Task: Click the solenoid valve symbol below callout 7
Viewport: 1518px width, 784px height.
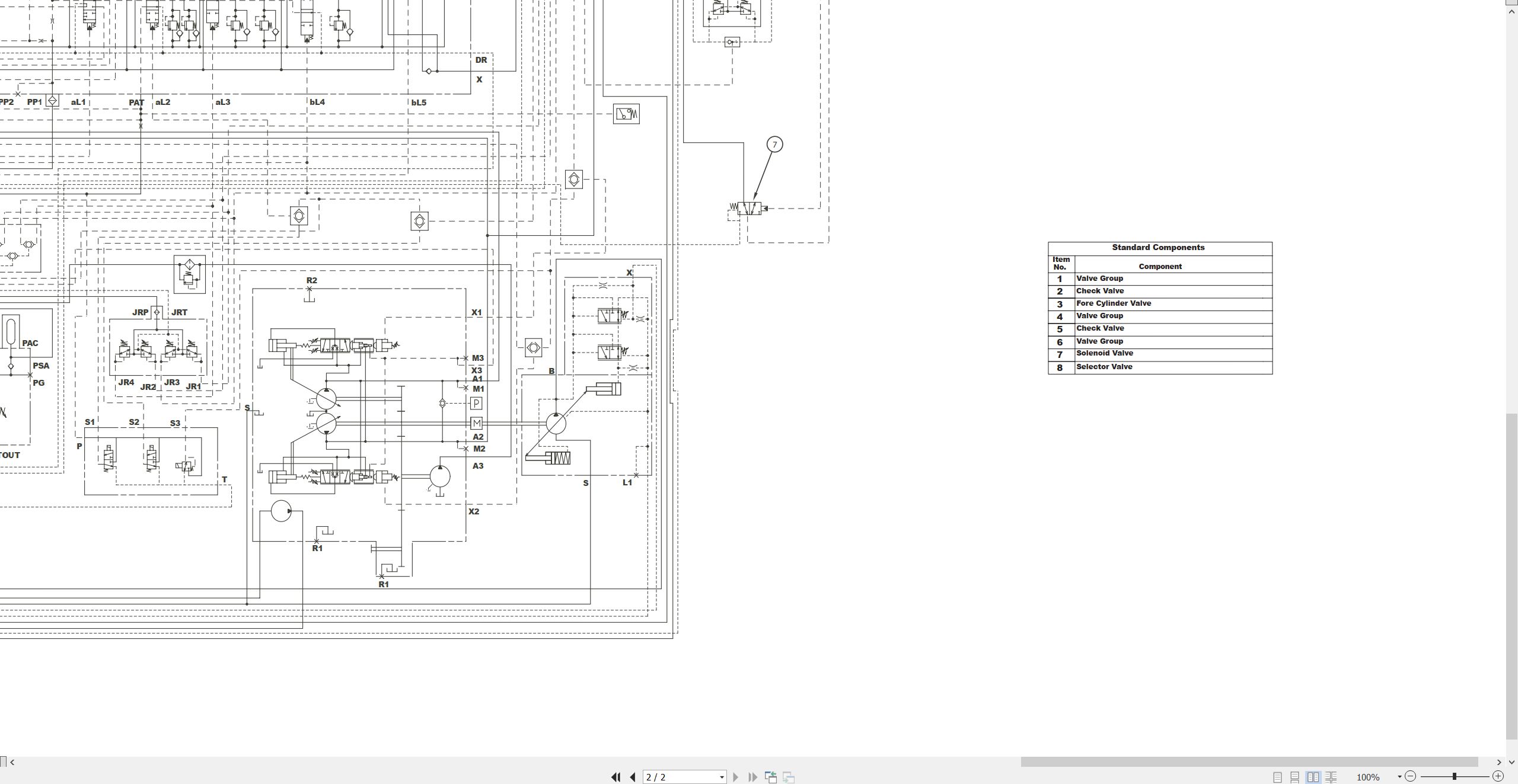Action: [x=749, y=209]
